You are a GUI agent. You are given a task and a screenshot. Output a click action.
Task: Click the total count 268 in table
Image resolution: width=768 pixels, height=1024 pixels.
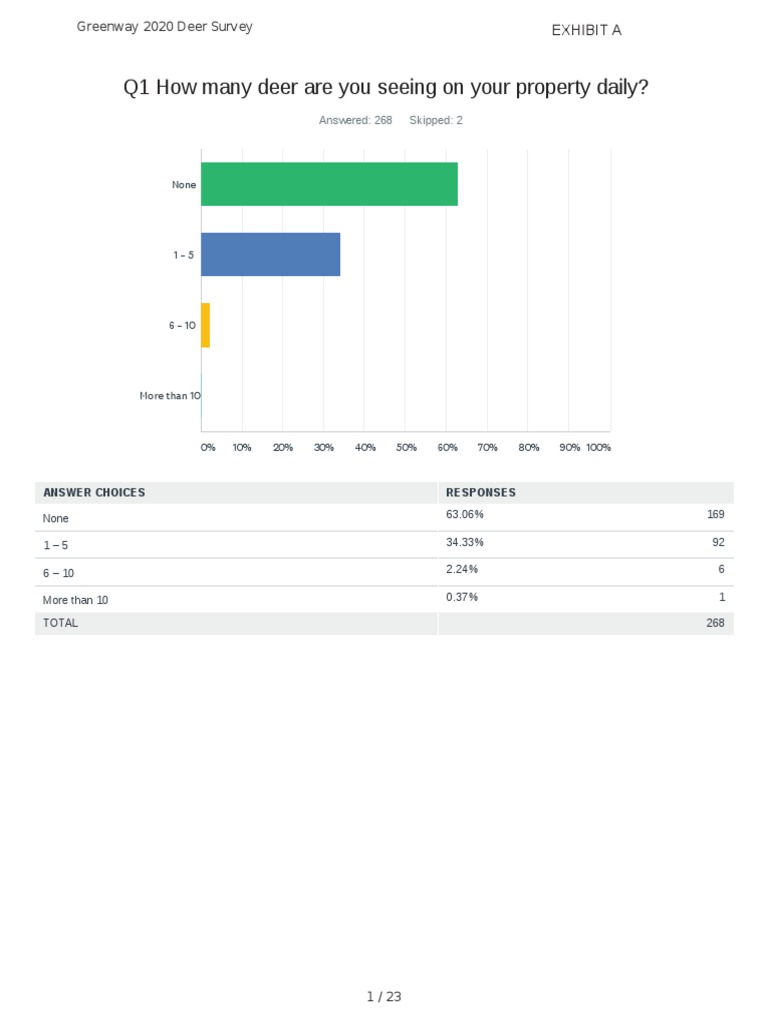point(714,623)
